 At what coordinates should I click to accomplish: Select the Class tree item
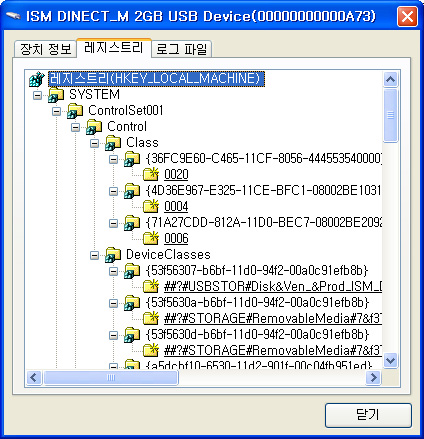(142, 143)
